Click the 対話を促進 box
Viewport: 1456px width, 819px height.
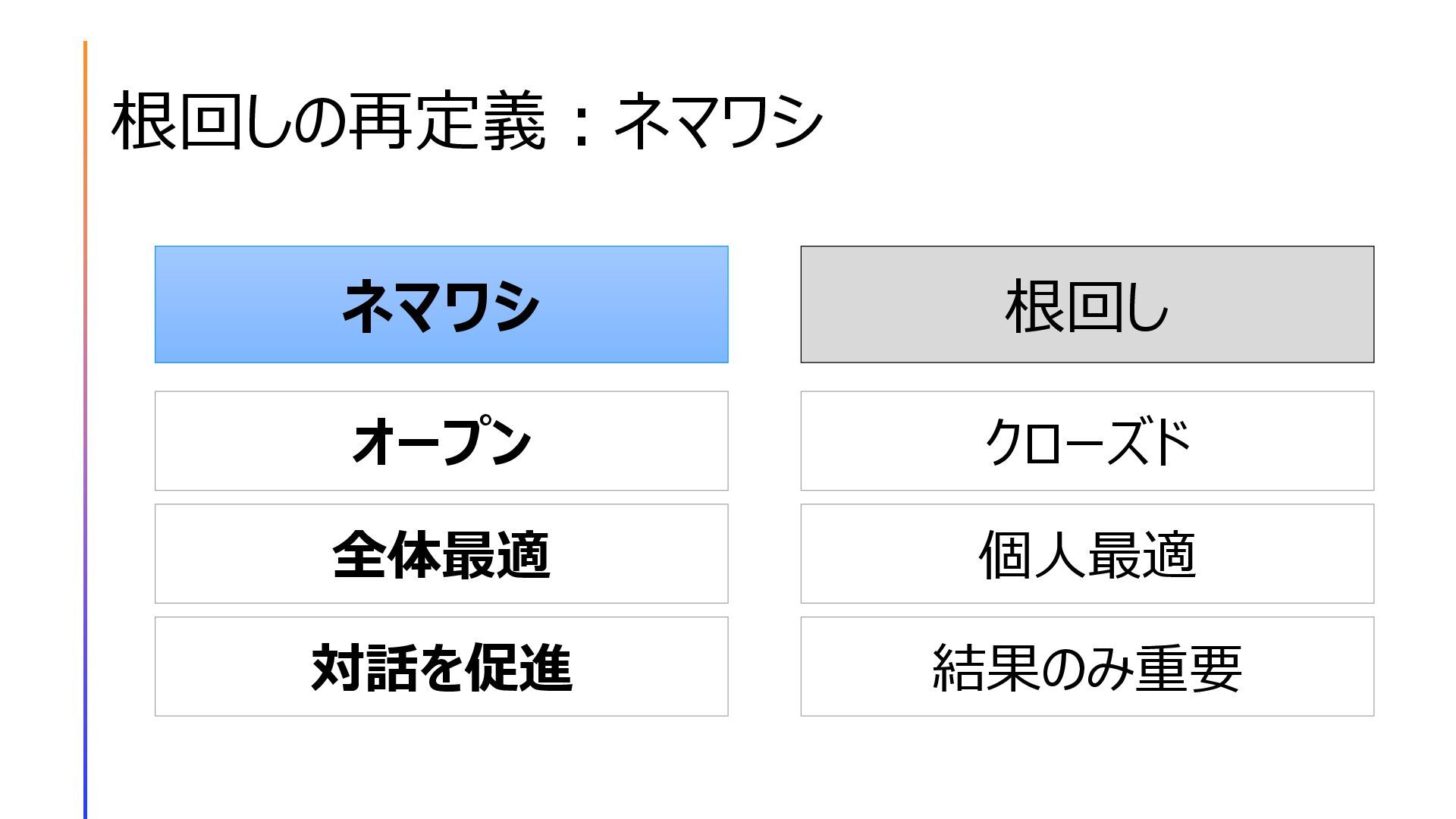tap(441, 667)
